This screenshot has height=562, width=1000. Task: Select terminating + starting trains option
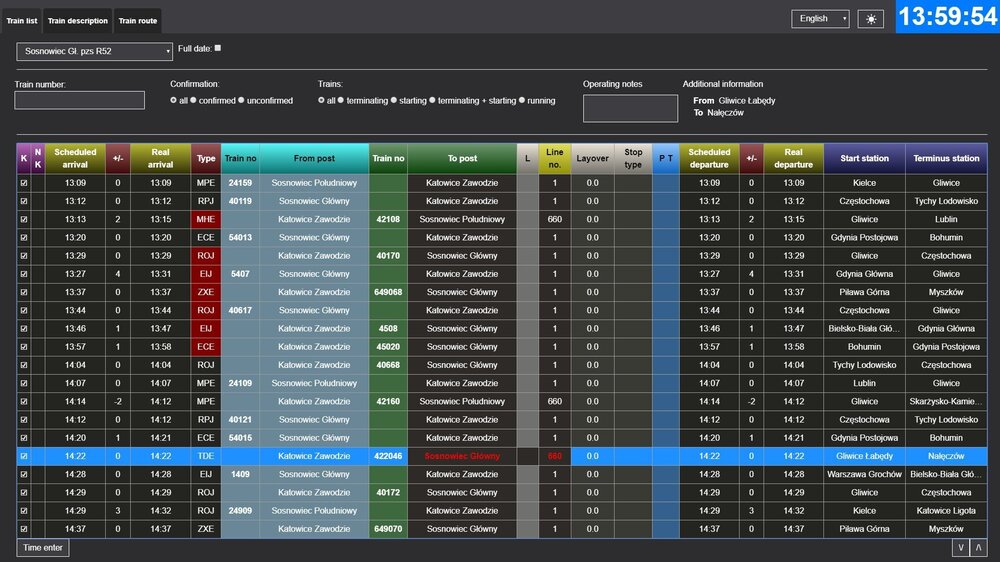tap(433, 101)
